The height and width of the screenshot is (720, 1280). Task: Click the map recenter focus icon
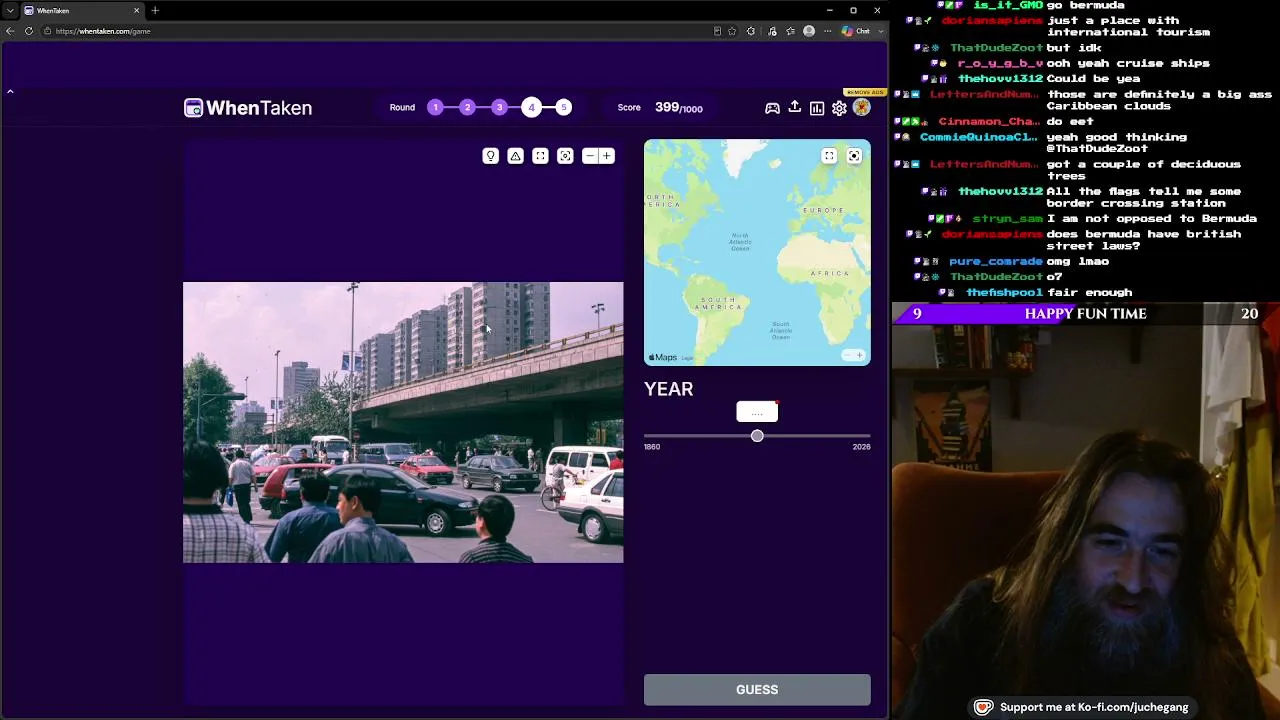coord(854,156)
